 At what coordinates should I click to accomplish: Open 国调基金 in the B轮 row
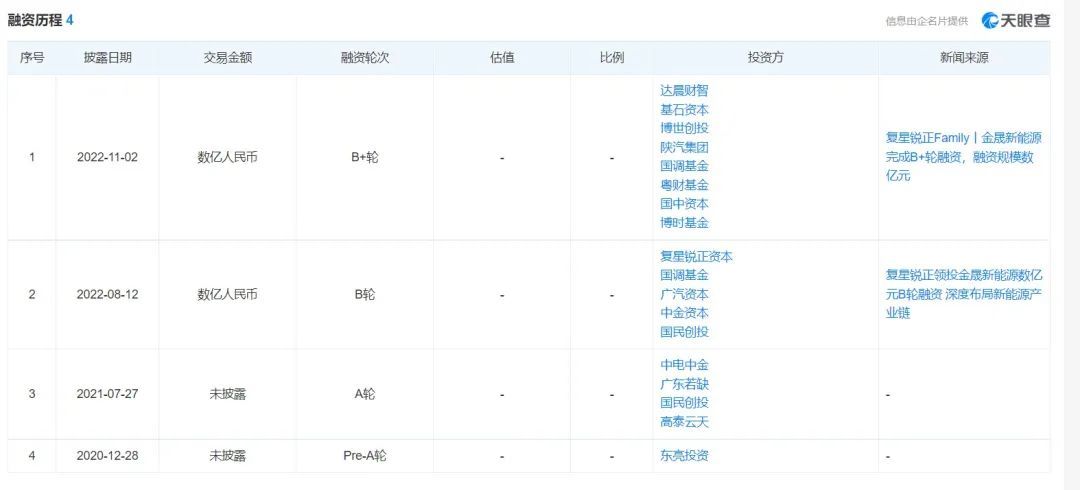(x=684, y=275)
